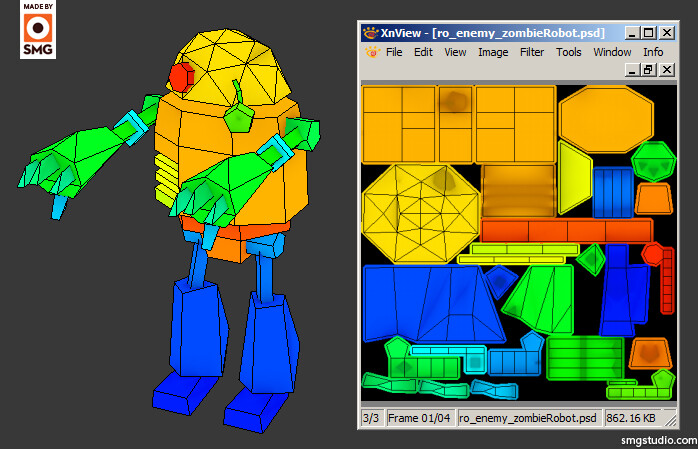Open the File menu in XnView
This screenshot has height=449, width=698.
[394, 52]
